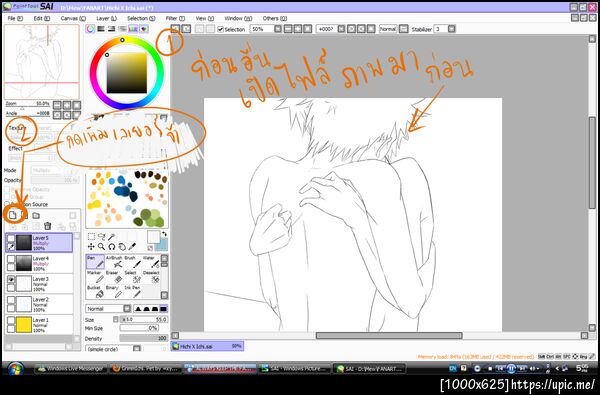Toggle visibility of Layer 1
Screen dimensions: 600x395
click(11, 320)
